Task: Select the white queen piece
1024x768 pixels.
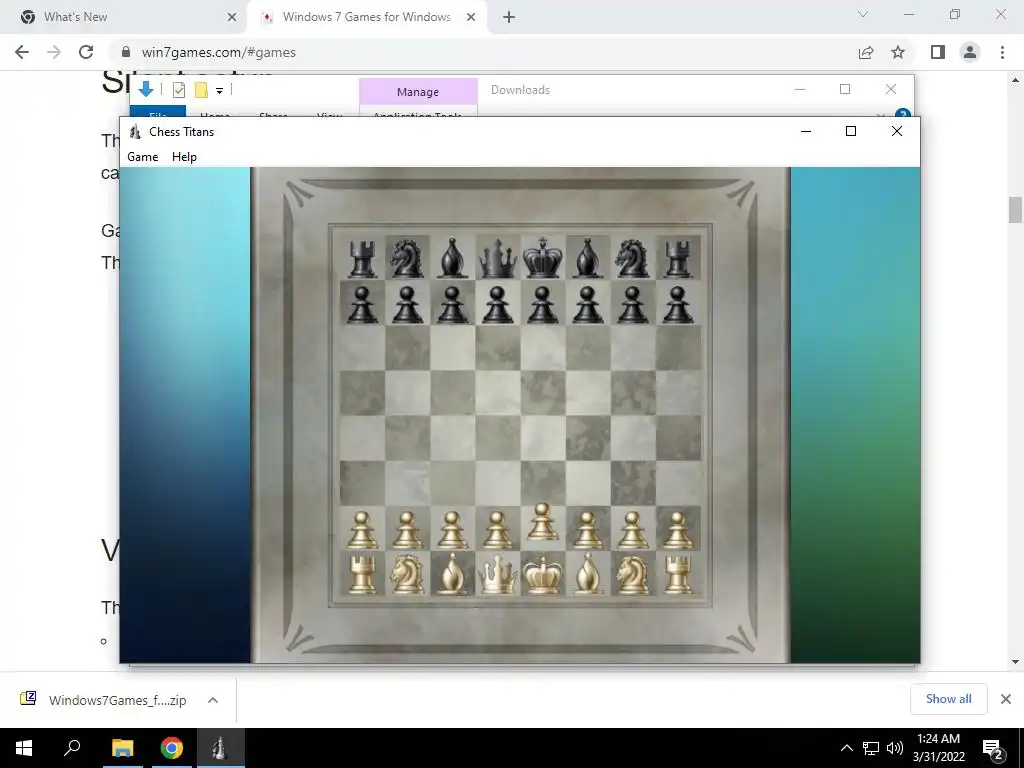Action: [497, 575]
